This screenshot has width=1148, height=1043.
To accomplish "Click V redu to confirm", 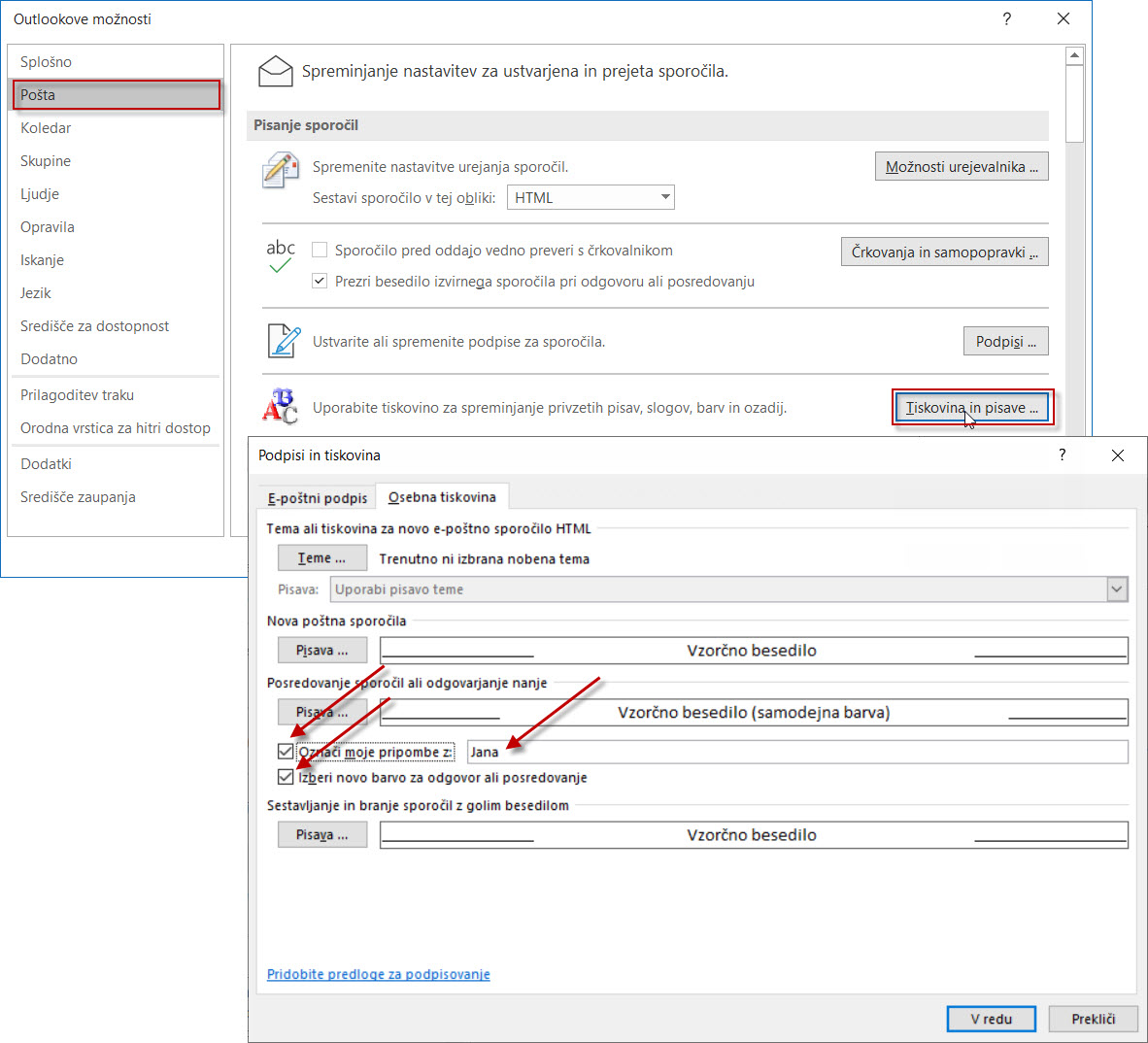I will pyautogui.click(x=991, y=1018).
